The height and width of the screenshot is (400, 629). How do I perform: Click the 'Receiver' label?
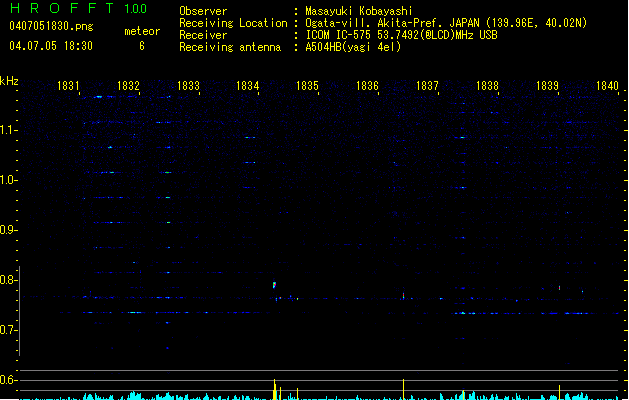[203, 35]
